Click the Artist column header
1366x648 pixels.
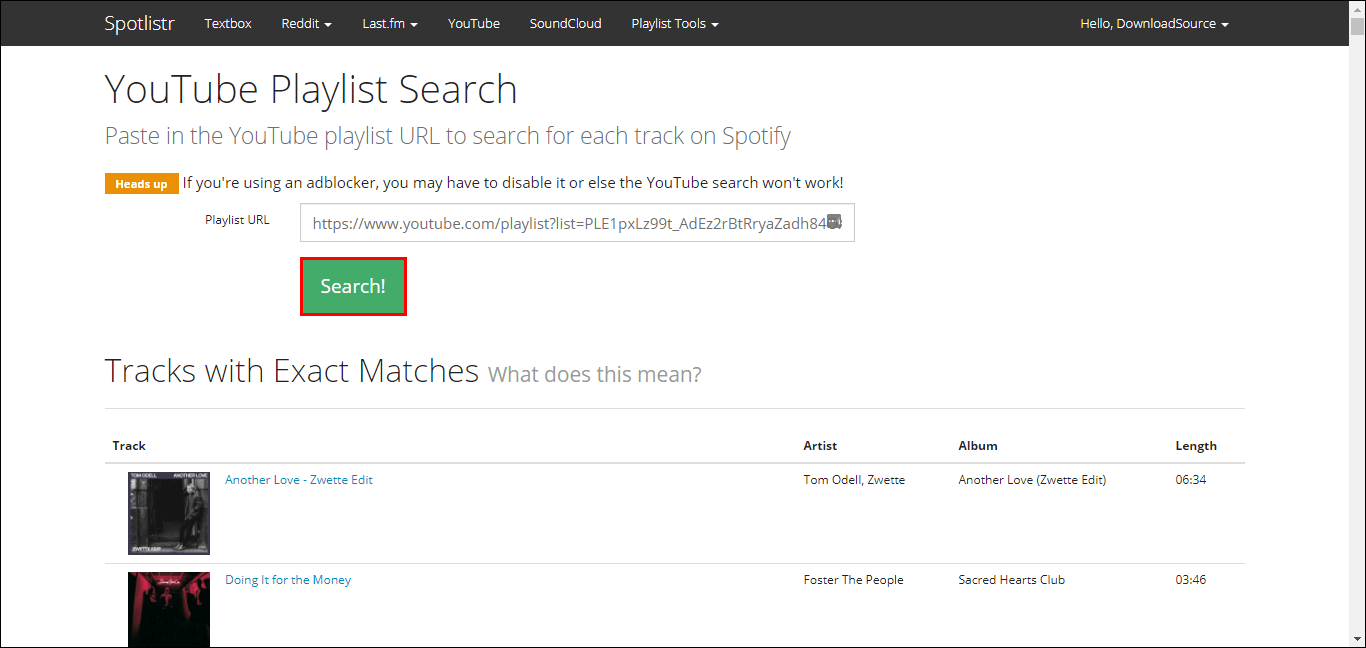click(x=820, y=446)
